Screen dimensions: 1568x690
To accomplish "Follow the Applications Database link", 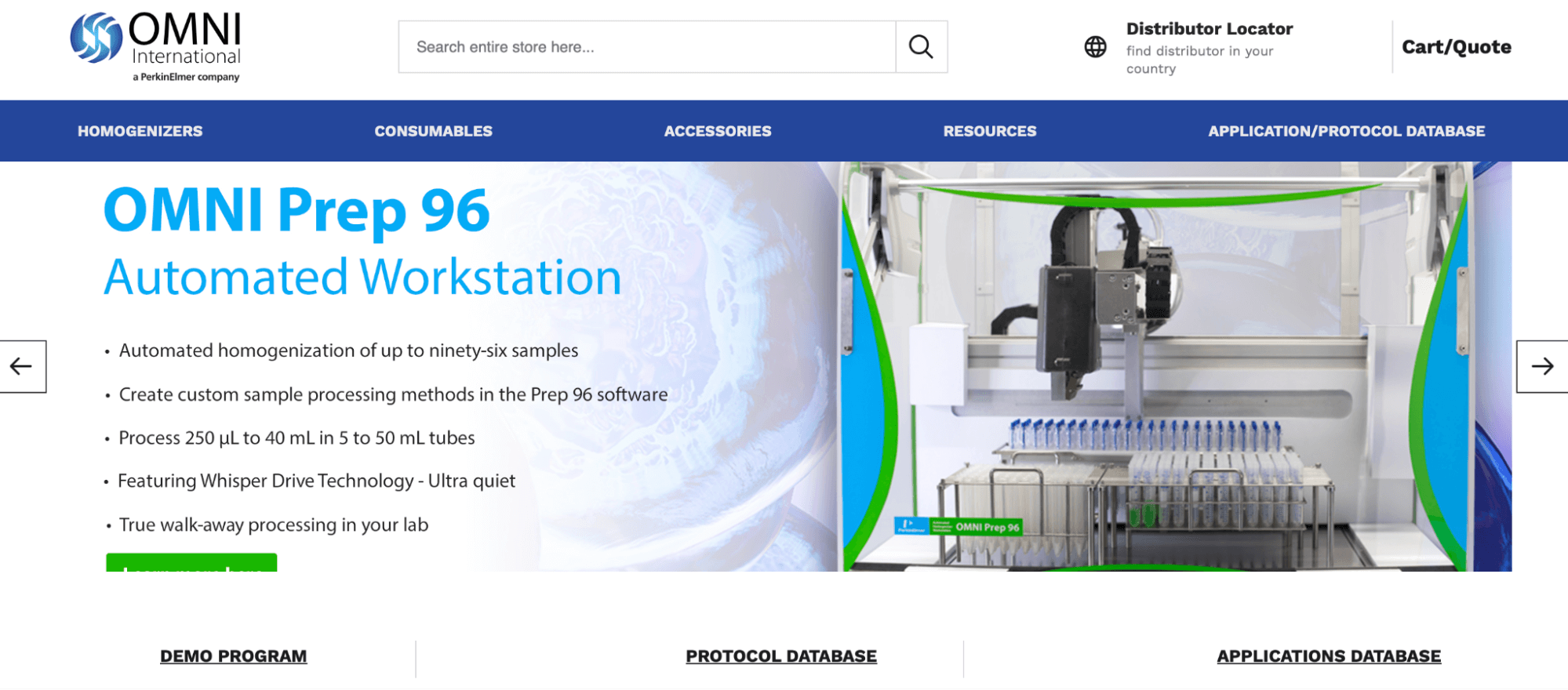I will coord(1329,656).
